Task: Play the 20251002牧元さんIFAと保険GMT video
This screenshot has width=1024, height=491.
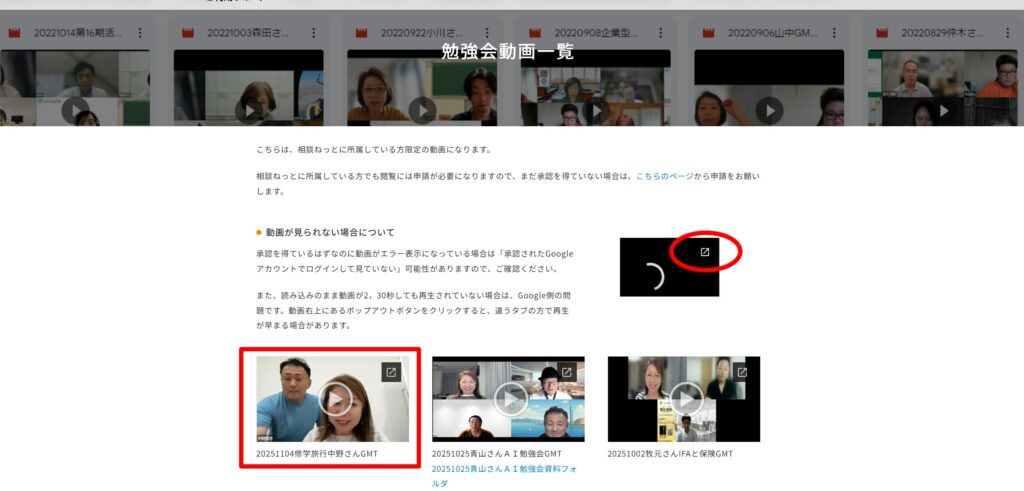Action: pos(686,400)
